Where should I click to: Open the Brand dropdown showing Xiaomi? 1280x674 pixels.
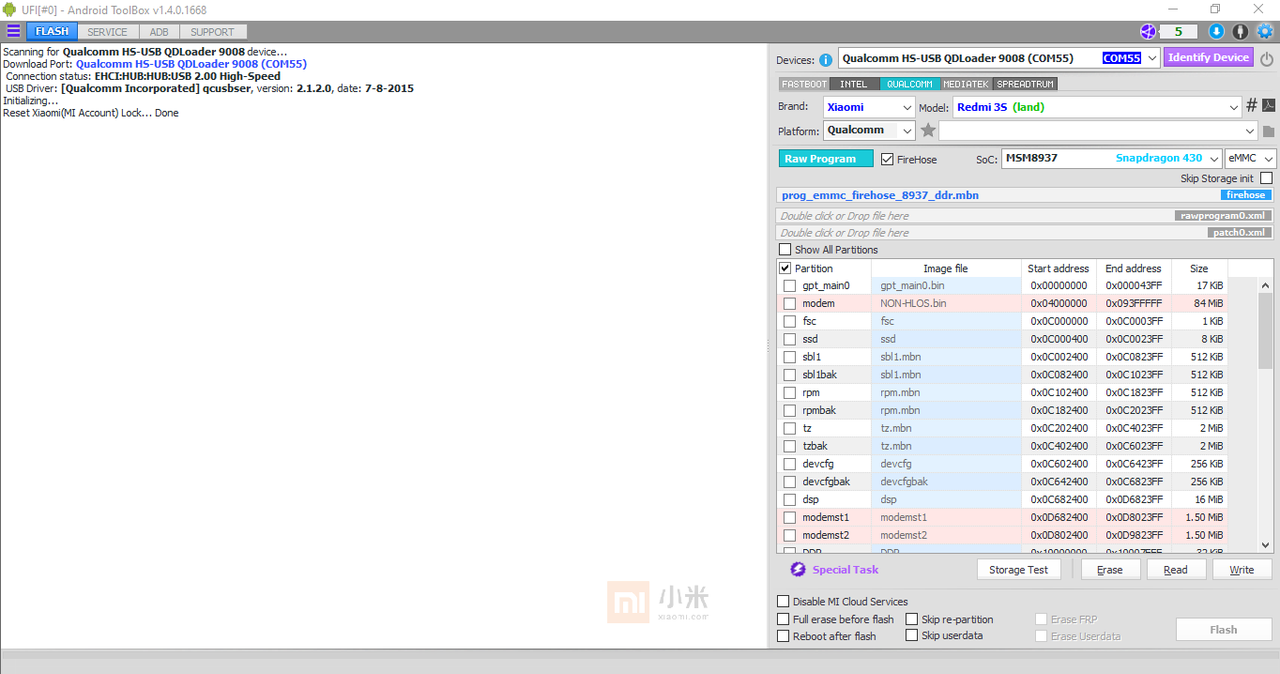click(x=869, y=107)
